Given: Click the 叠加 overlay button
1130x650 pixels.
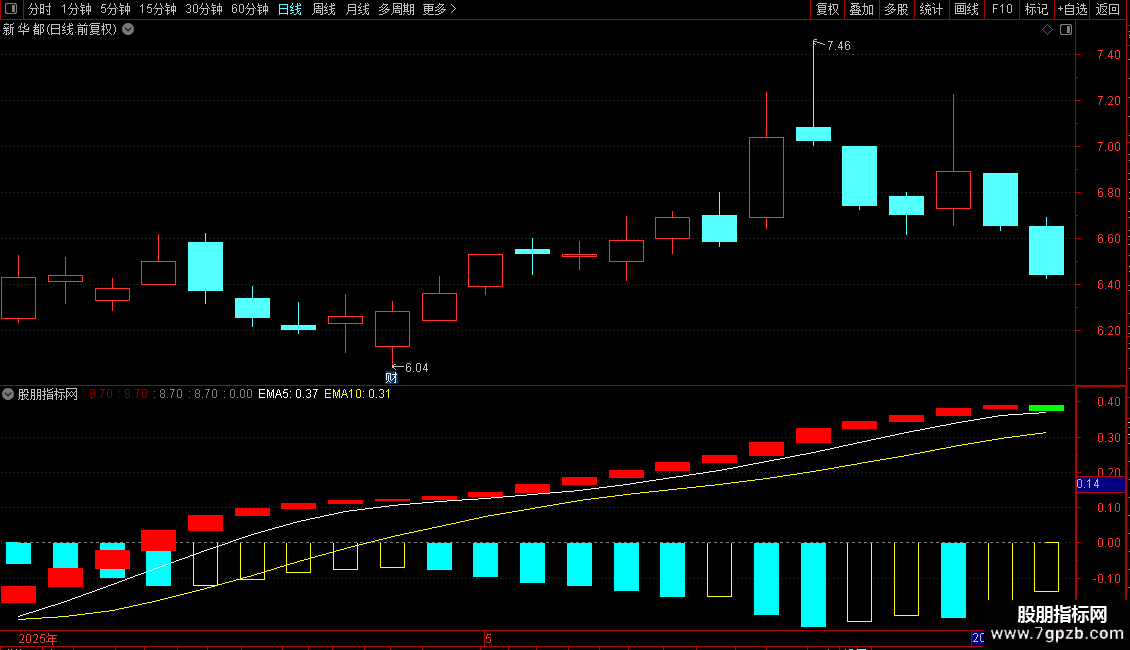Looking at the screenshot, I should click(861, 9).
